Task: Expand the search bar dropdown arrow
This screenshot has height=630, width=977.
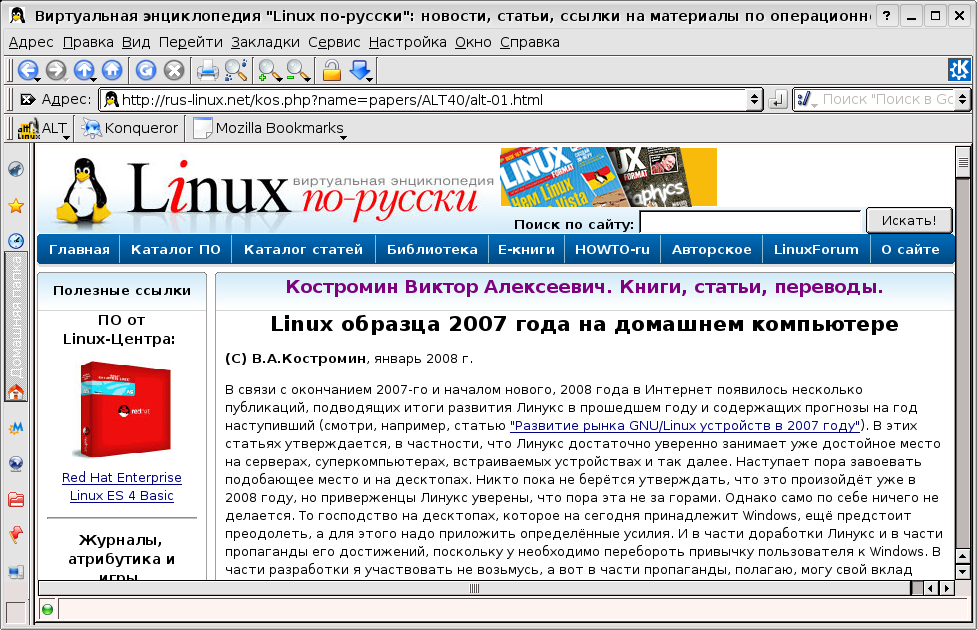Action: click(963, 99)
